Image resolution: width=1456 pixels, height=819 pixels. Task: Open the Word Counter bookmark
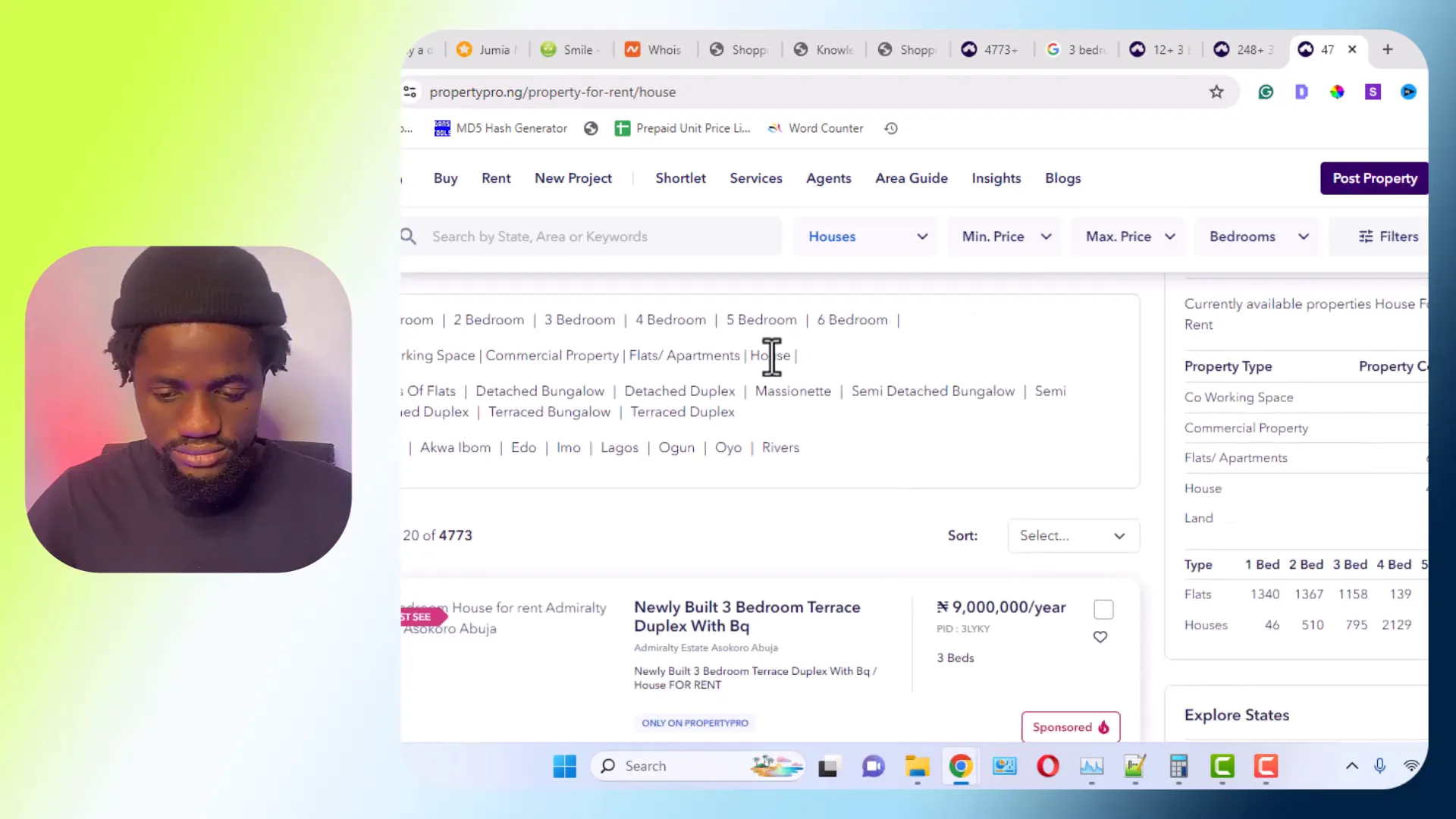point(815,128)
